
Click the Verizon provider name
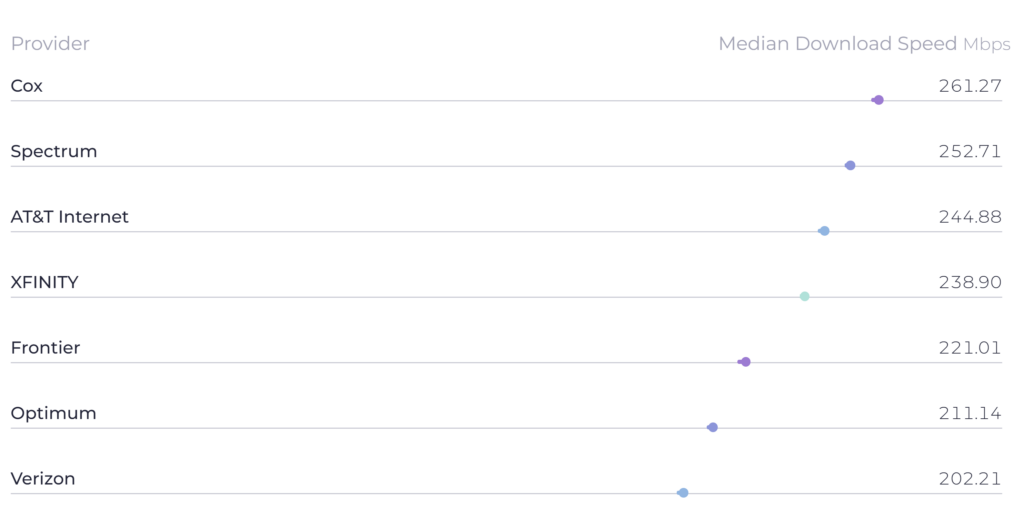point(43,479)
